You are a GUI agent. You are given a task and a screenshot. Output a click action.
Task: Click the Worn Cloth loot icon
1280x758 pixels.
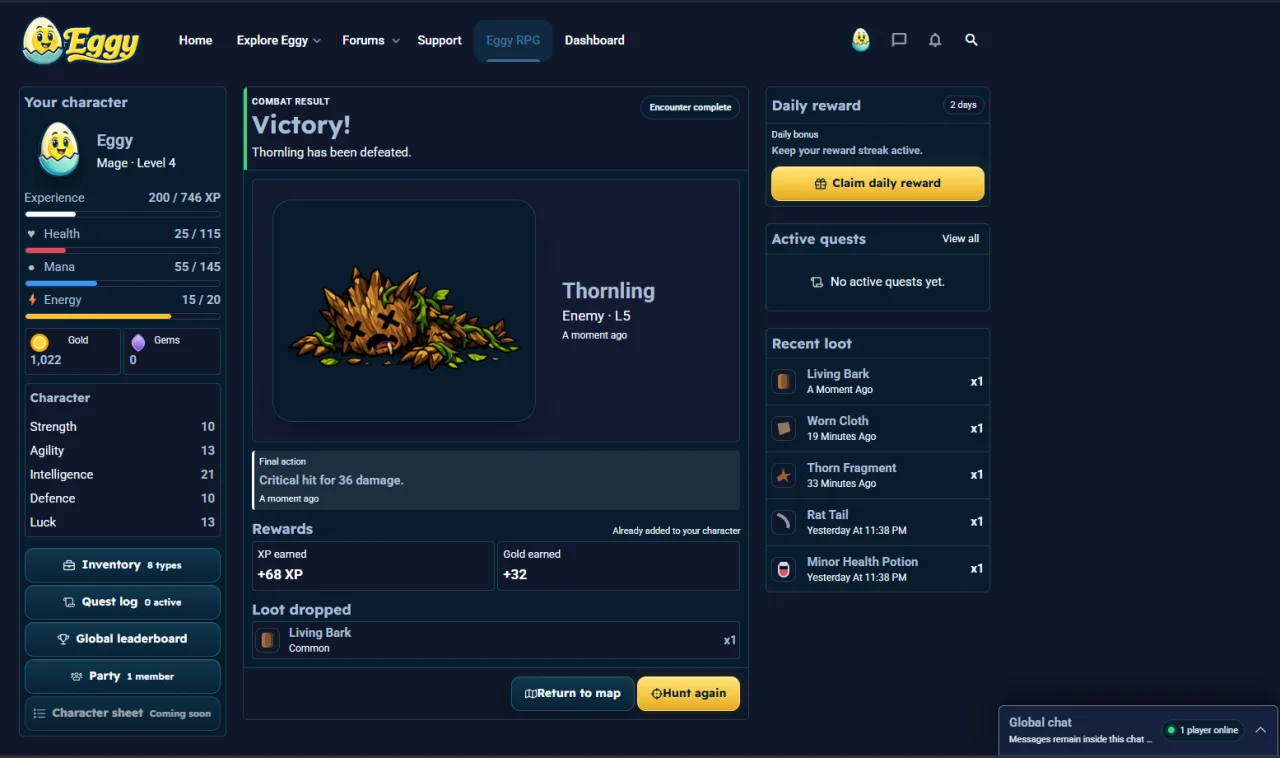click(x=784, y=428)
